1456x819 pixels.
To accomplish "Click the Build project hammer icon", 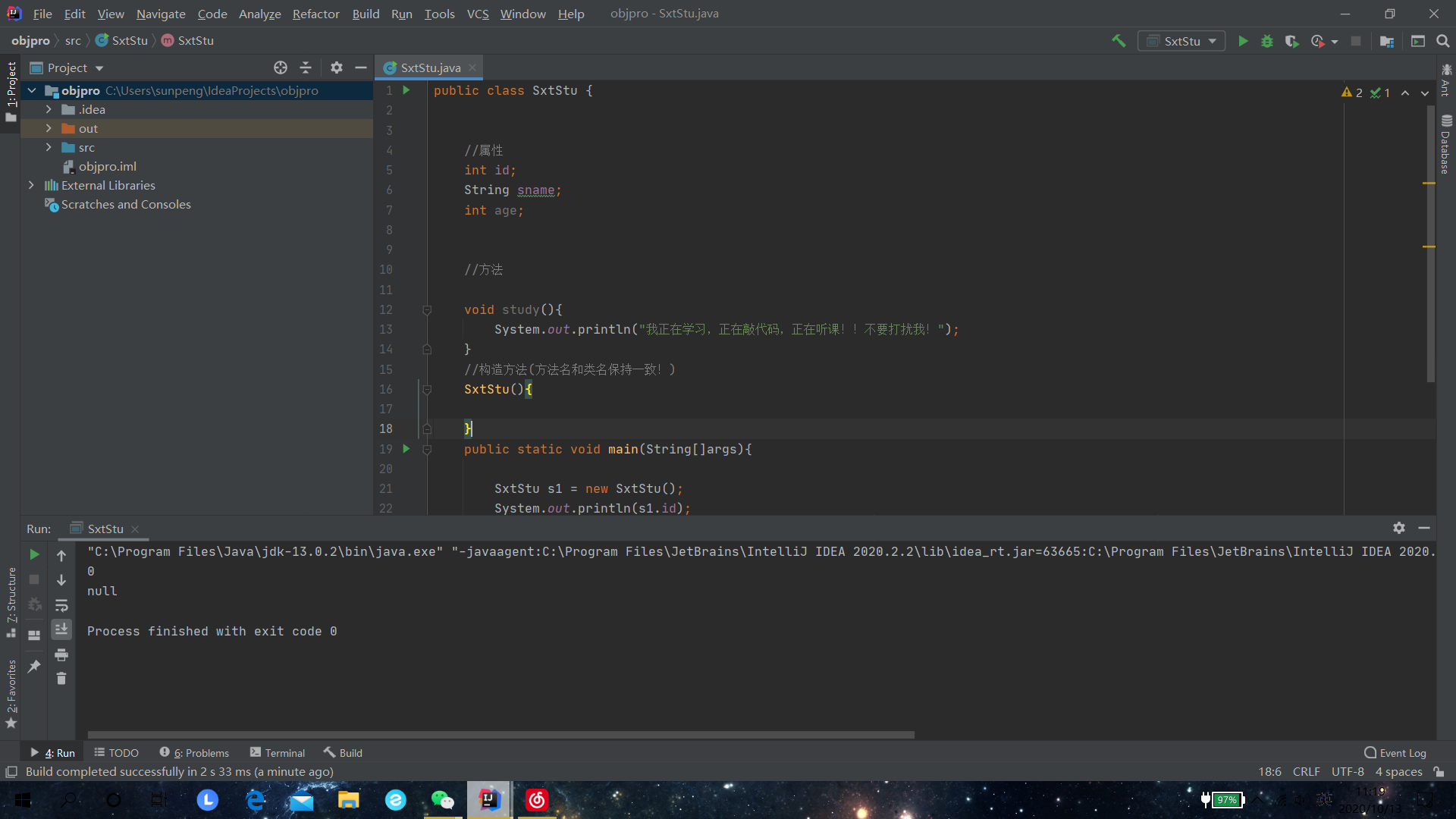I will click(x=1119, y=41).
